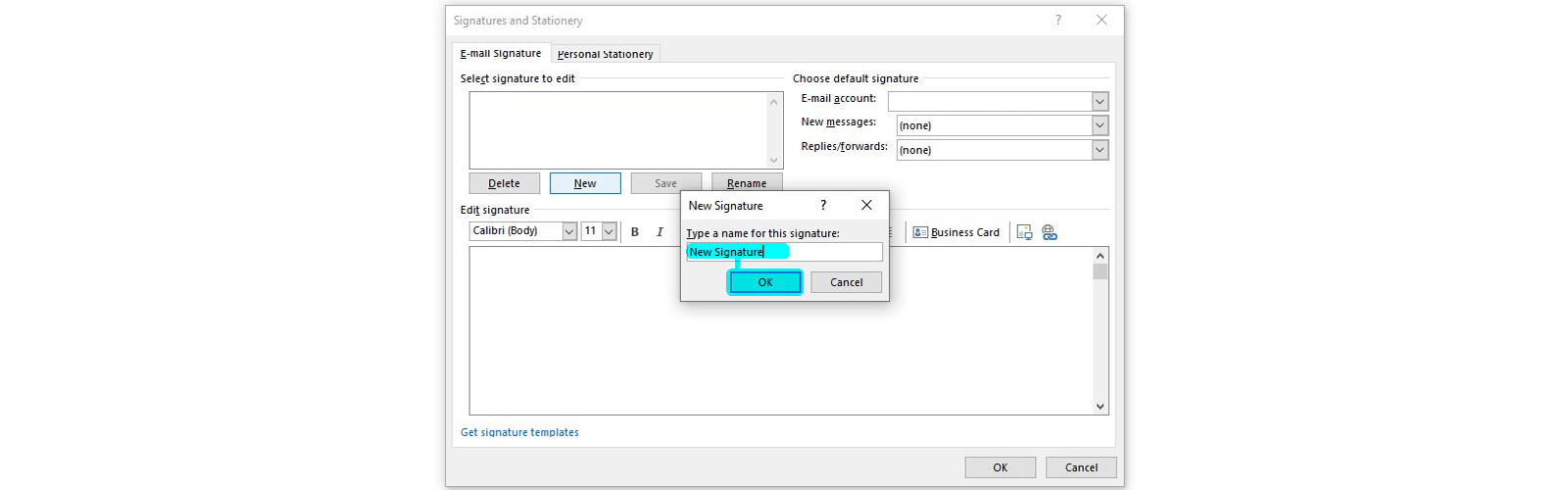This screenshot has width=1568, height=490.
Task: Cancel the New Signature dialog
Action: pyautogui.click(x=846, y=282)
